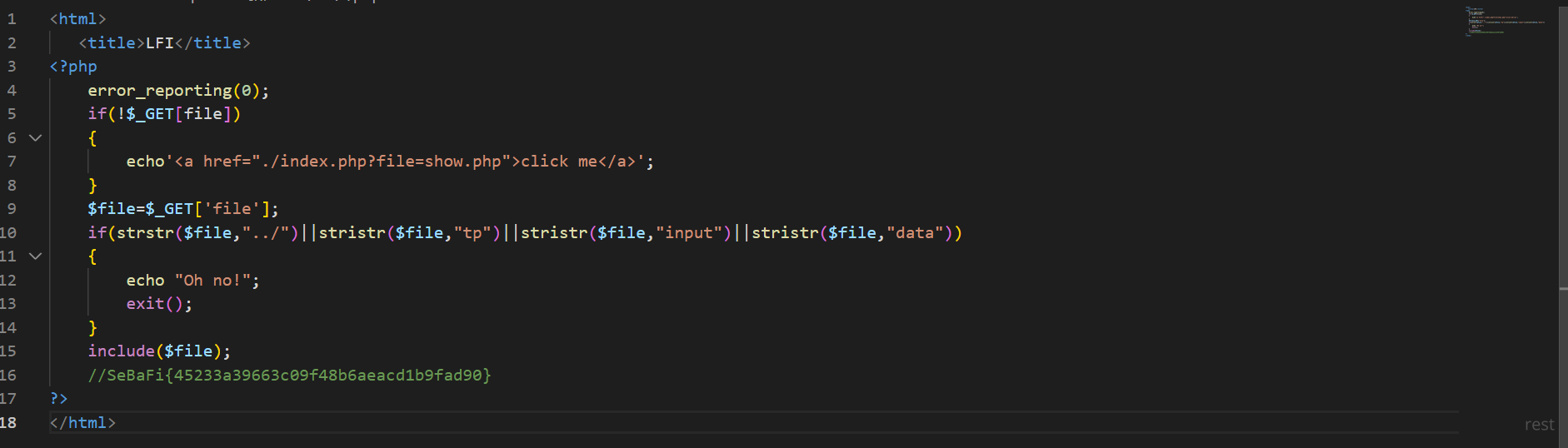
Task: Click line number 9 in gutter
Action: pyautogui.click(x=12, y=209)
